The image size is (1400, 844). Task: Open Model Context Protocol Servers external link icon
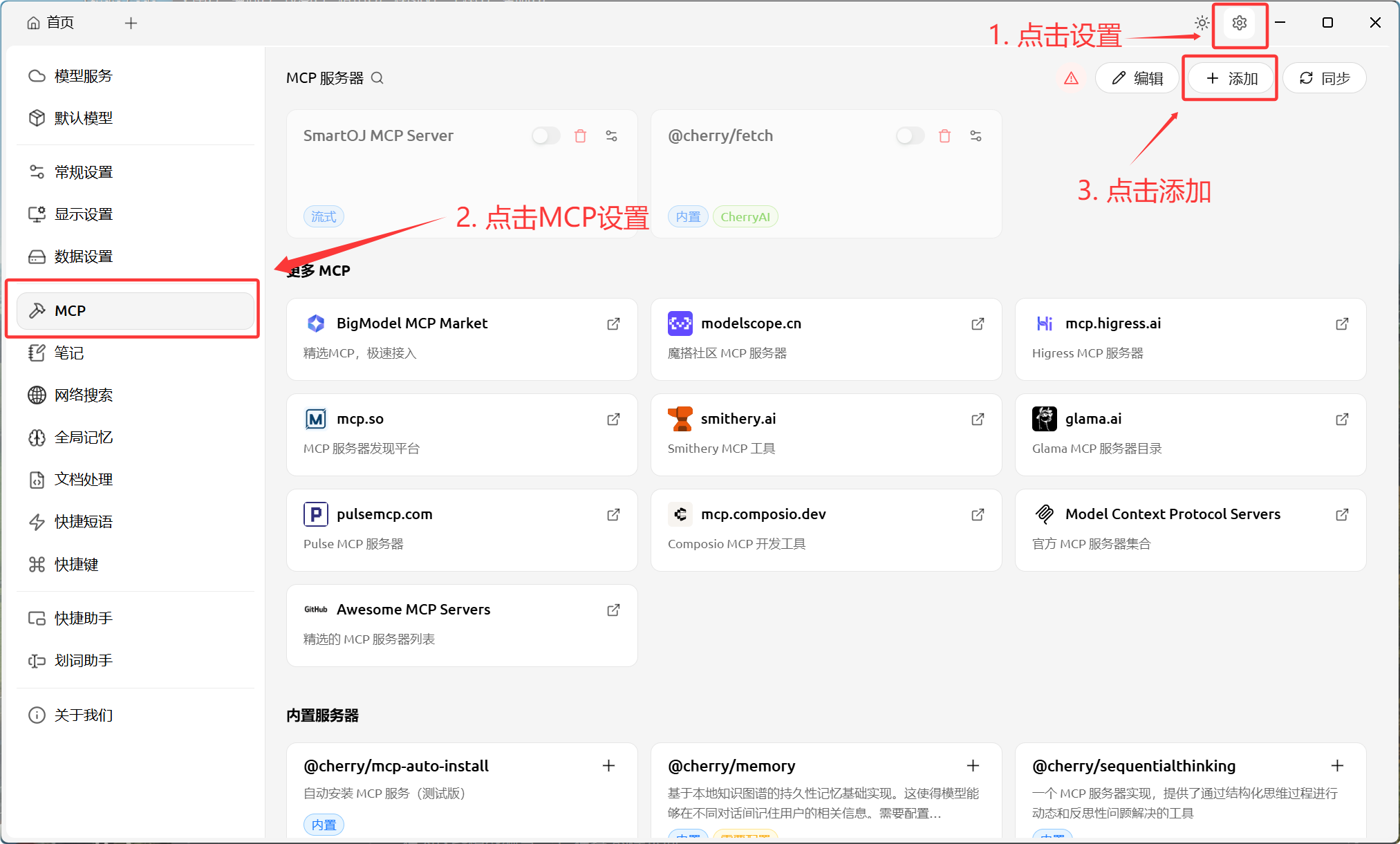coord(1342,514)
